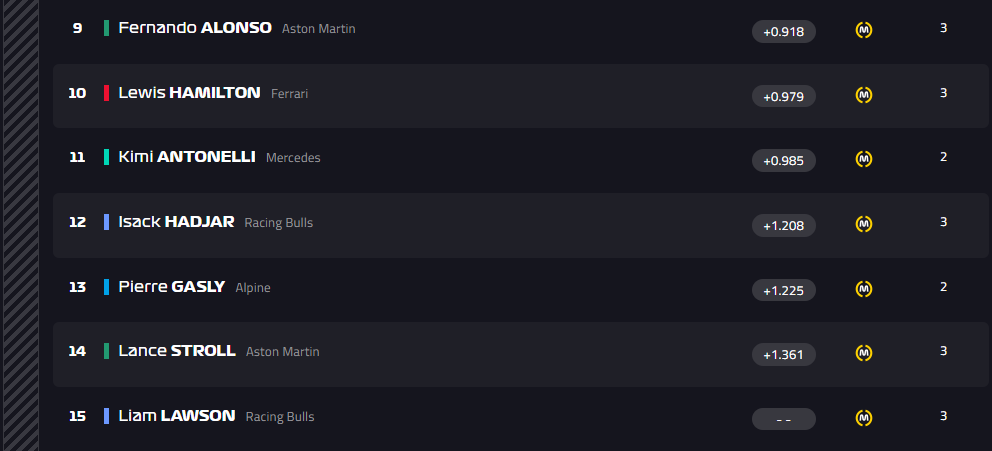Click the +0.918 gap badge
This screenshot has width=992, height=451.
784,31
